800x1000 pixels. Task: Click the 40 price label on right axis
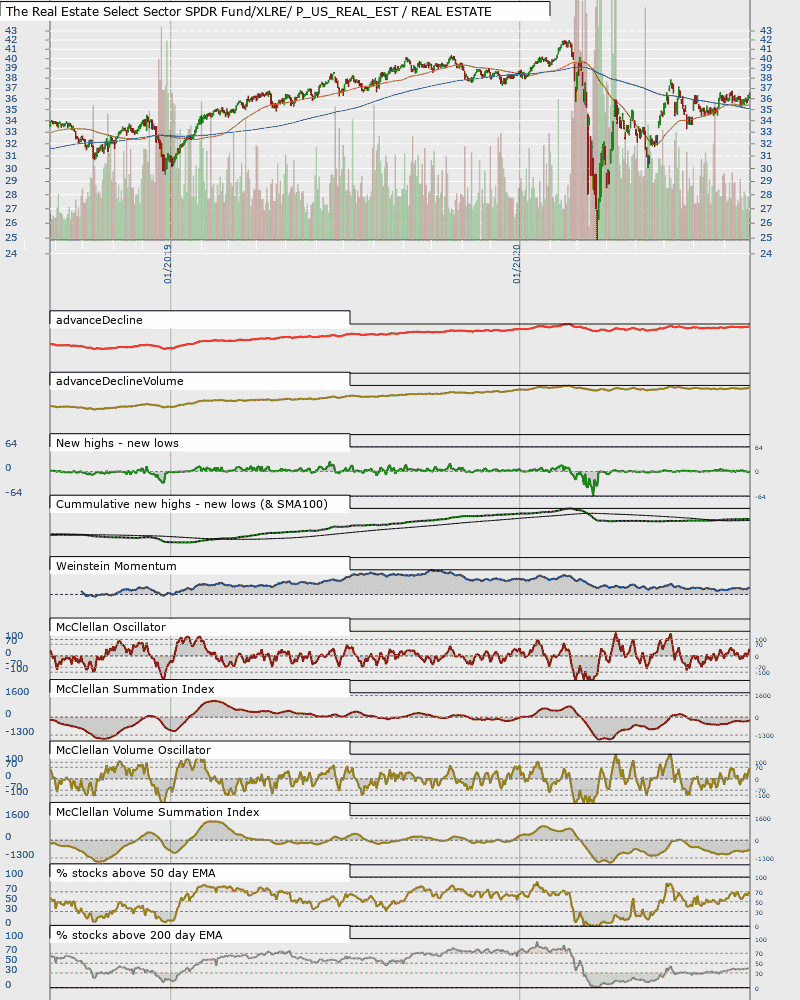(x=766, y=59)
